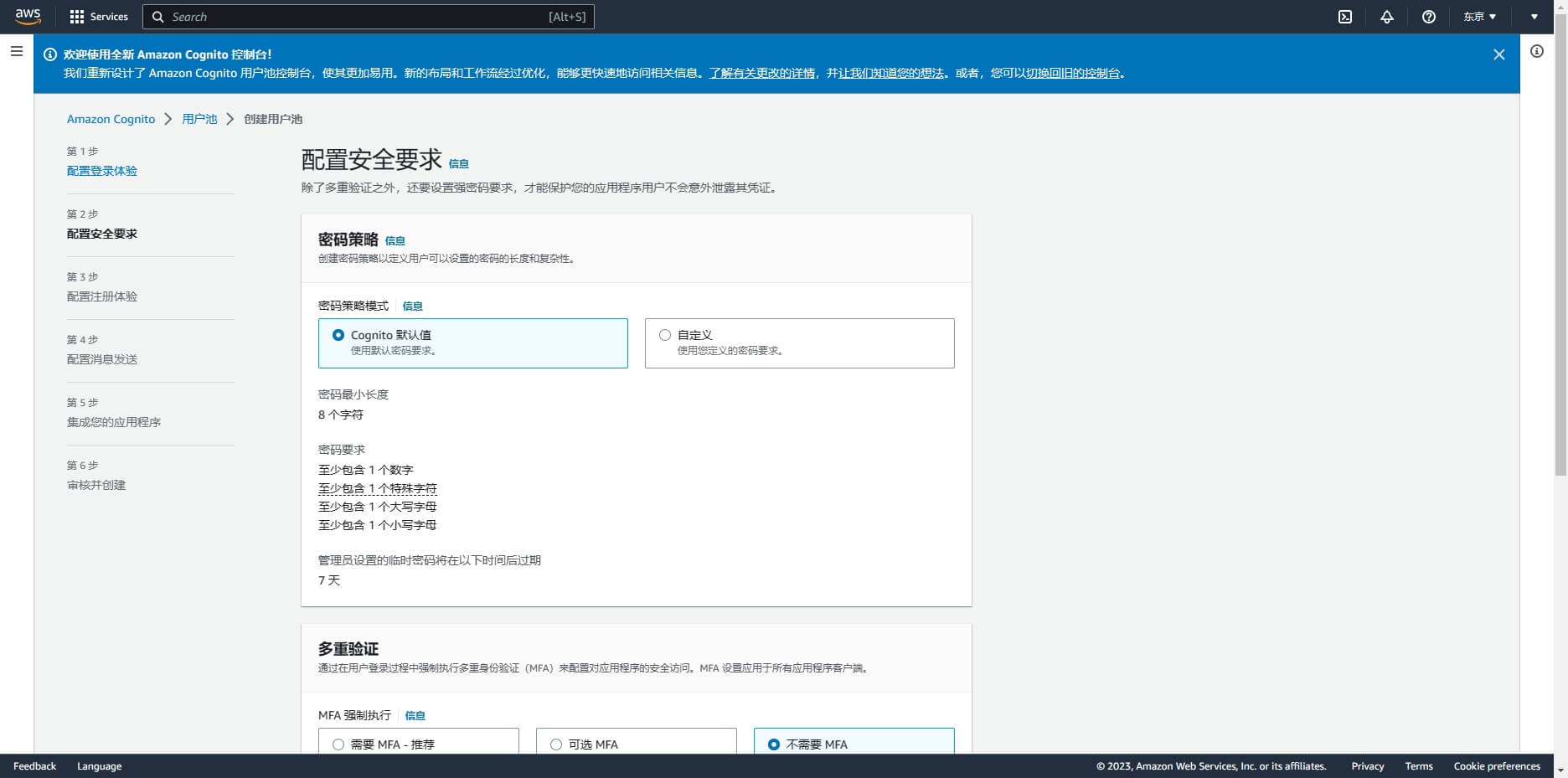Expand the account dropdown arrow at top right
This screenshot has height=778, width=1568.
coord(1534,17)
